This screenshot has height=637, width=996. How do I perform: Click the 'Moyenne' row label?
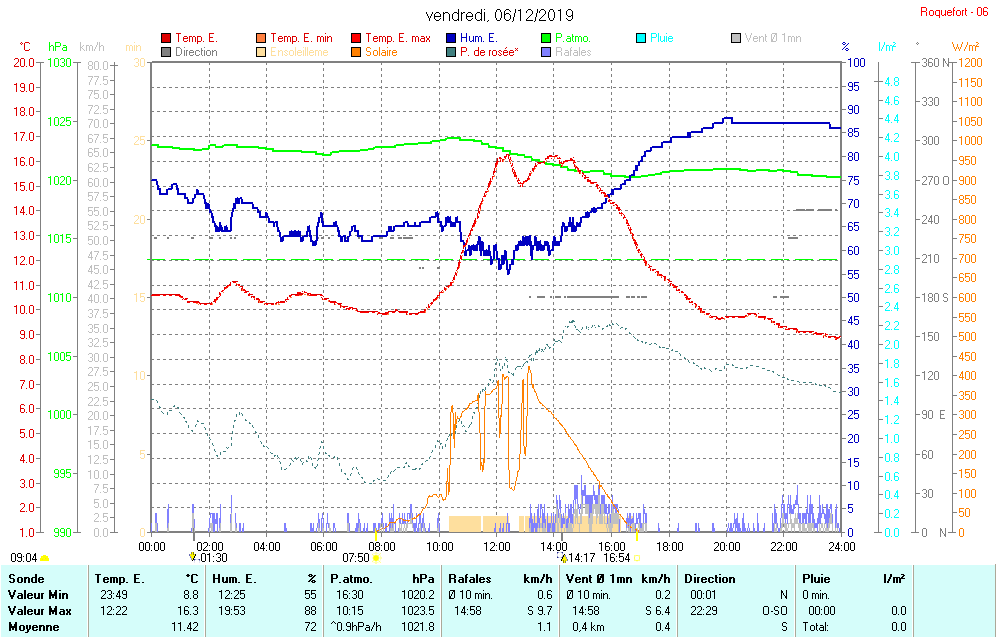[x=34, y=627]
